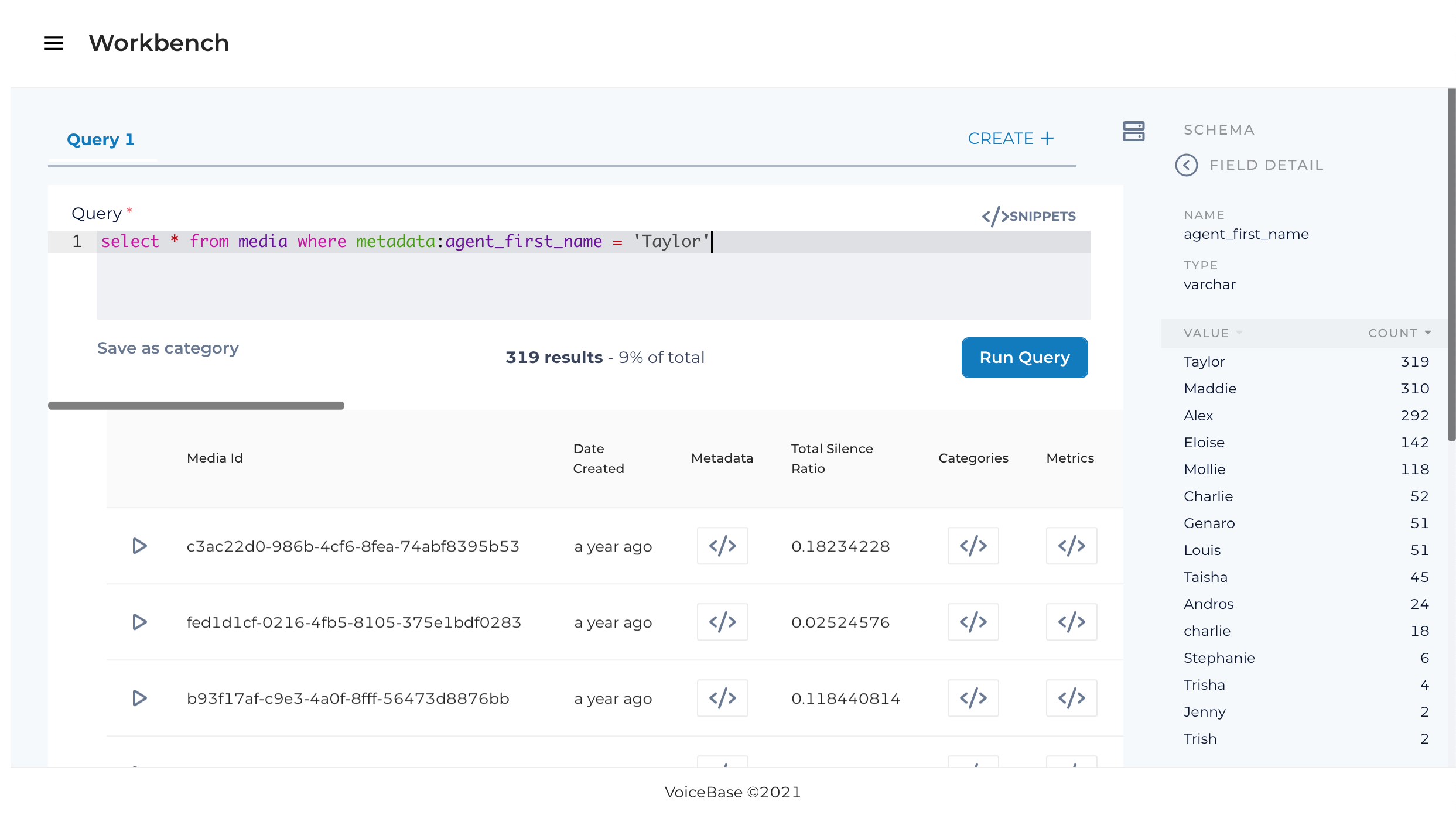The width and height of the screenshot is (1456, 815).
Task: View metadata code for row c3ac22d0
Action: pyautogui.click(x=722, y=546)
